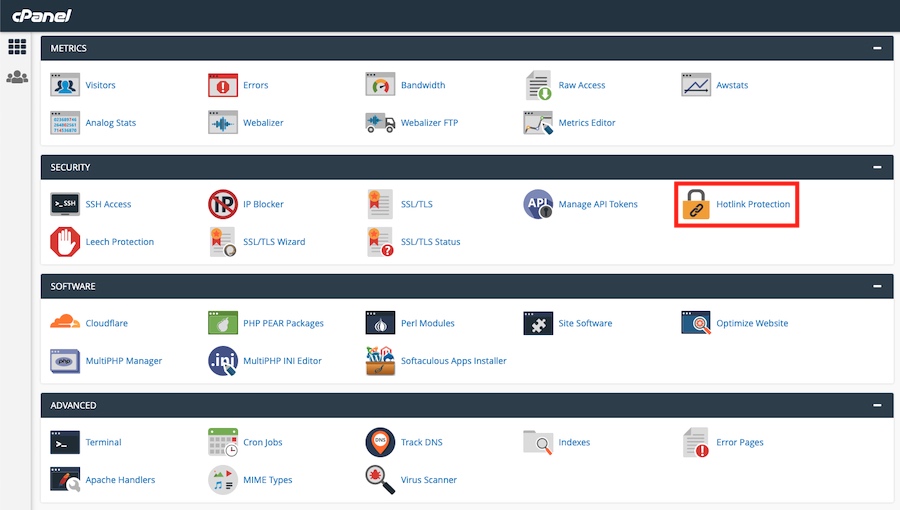Image resolution: width=900 pixels, height=510 pixels.
Task: Open the MultiPHP Manager link
Action: point(124,361)
